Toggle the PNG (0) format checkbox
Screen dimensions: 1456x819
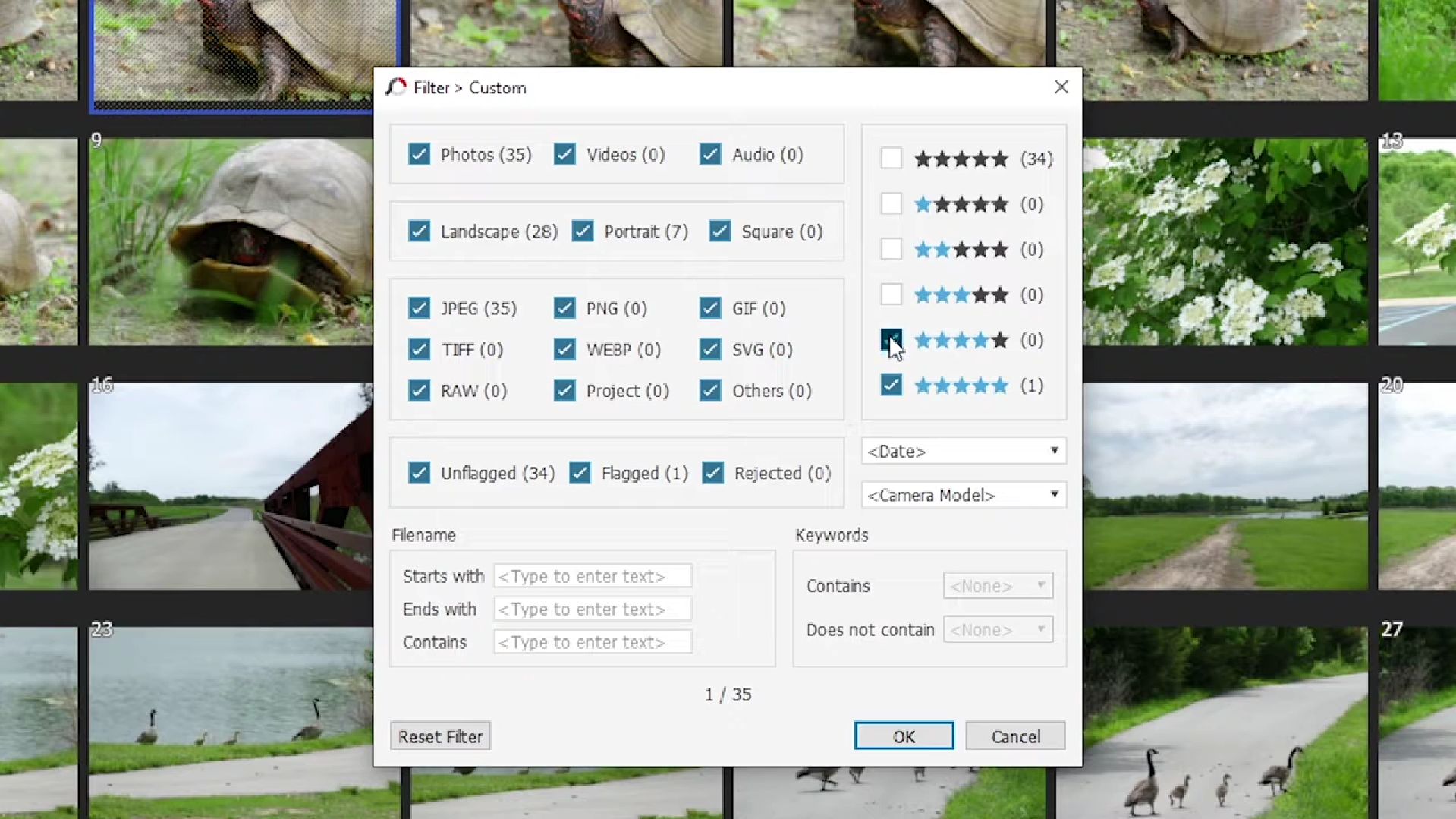pyautogui.click(x=564, y=307)
